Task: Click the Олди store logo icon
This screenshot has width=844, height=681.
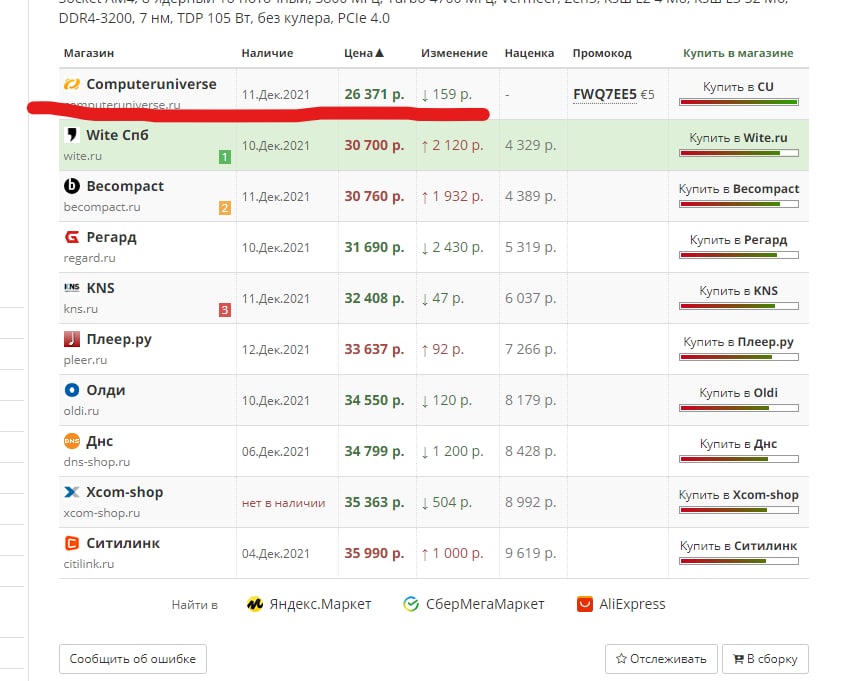Action: coord(72,390)
